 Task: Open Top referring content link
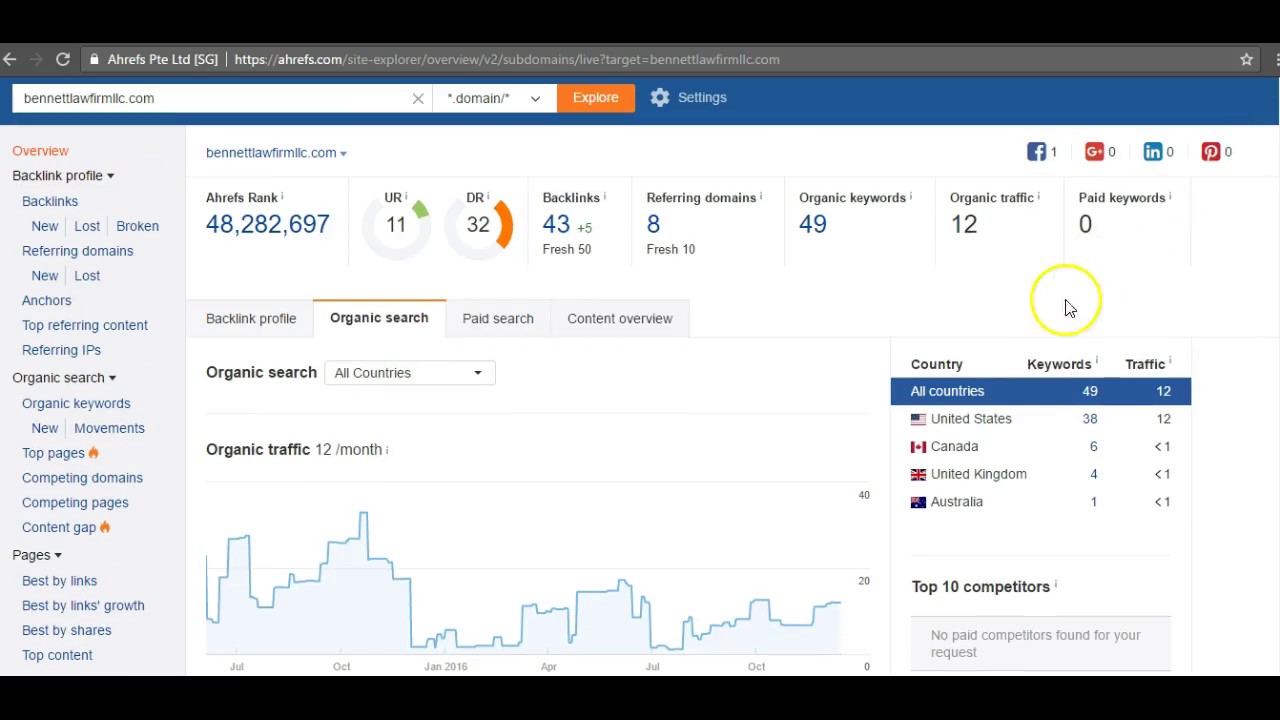coord(85,326)
